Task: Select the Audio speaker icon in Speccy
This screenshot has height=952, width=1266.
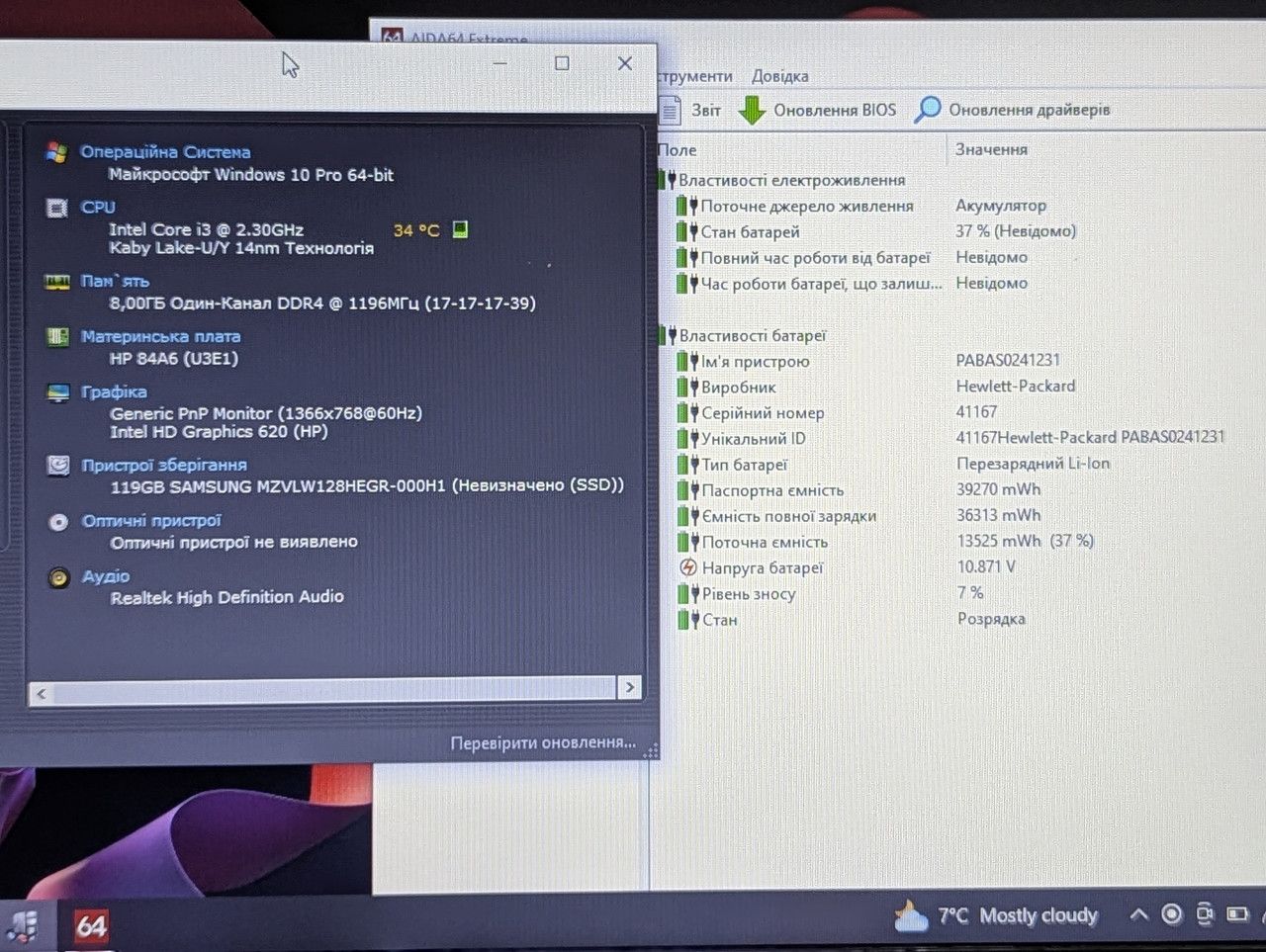Action: point(59,577)
